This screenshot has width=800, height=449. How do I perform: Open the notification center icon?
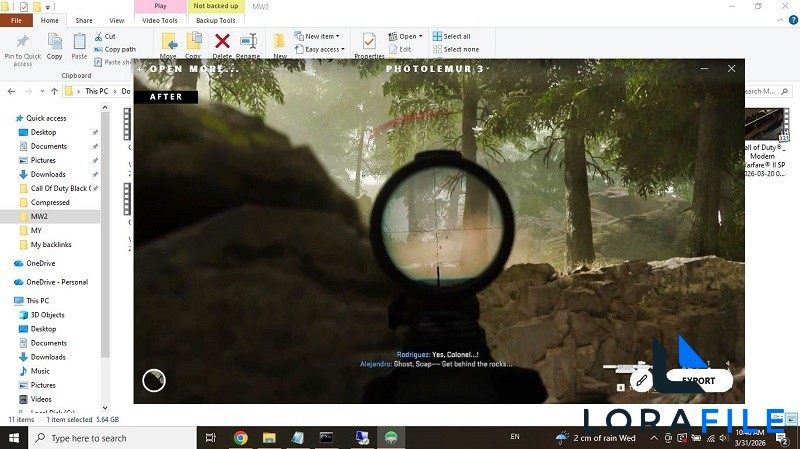782,438
